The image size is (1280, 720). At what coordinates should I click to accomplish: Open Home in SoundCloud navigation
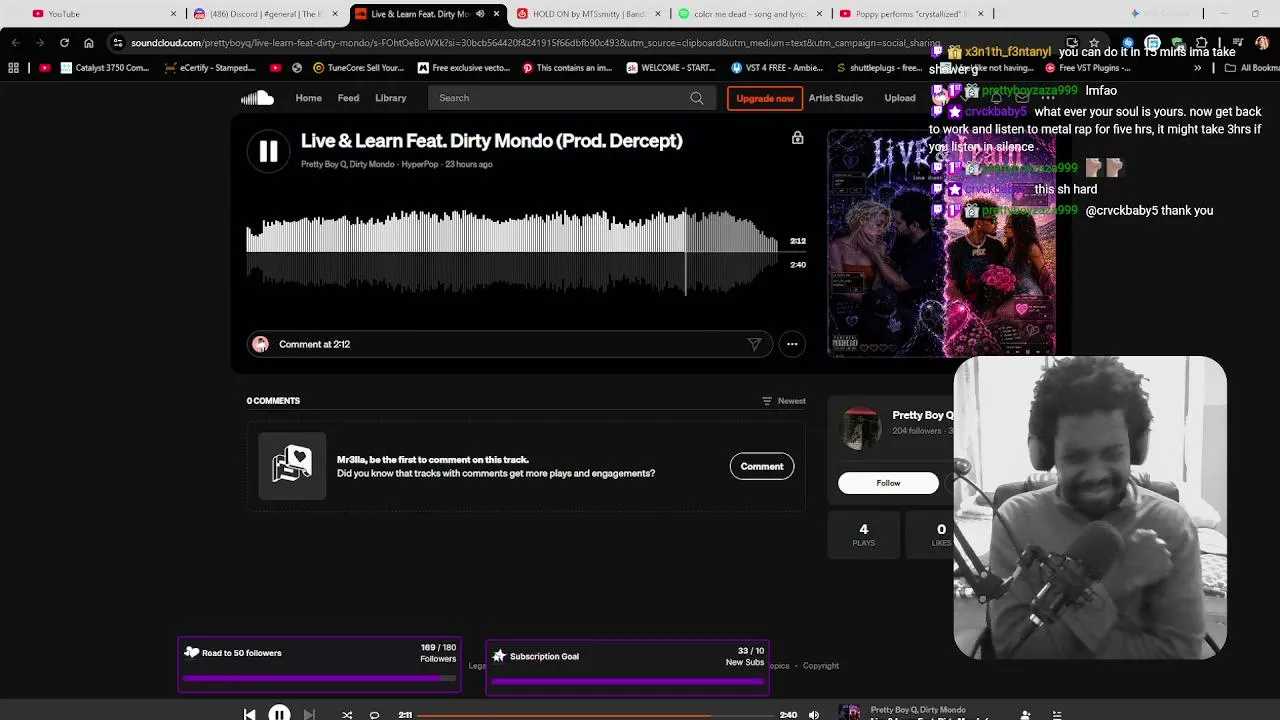(308, 98)
